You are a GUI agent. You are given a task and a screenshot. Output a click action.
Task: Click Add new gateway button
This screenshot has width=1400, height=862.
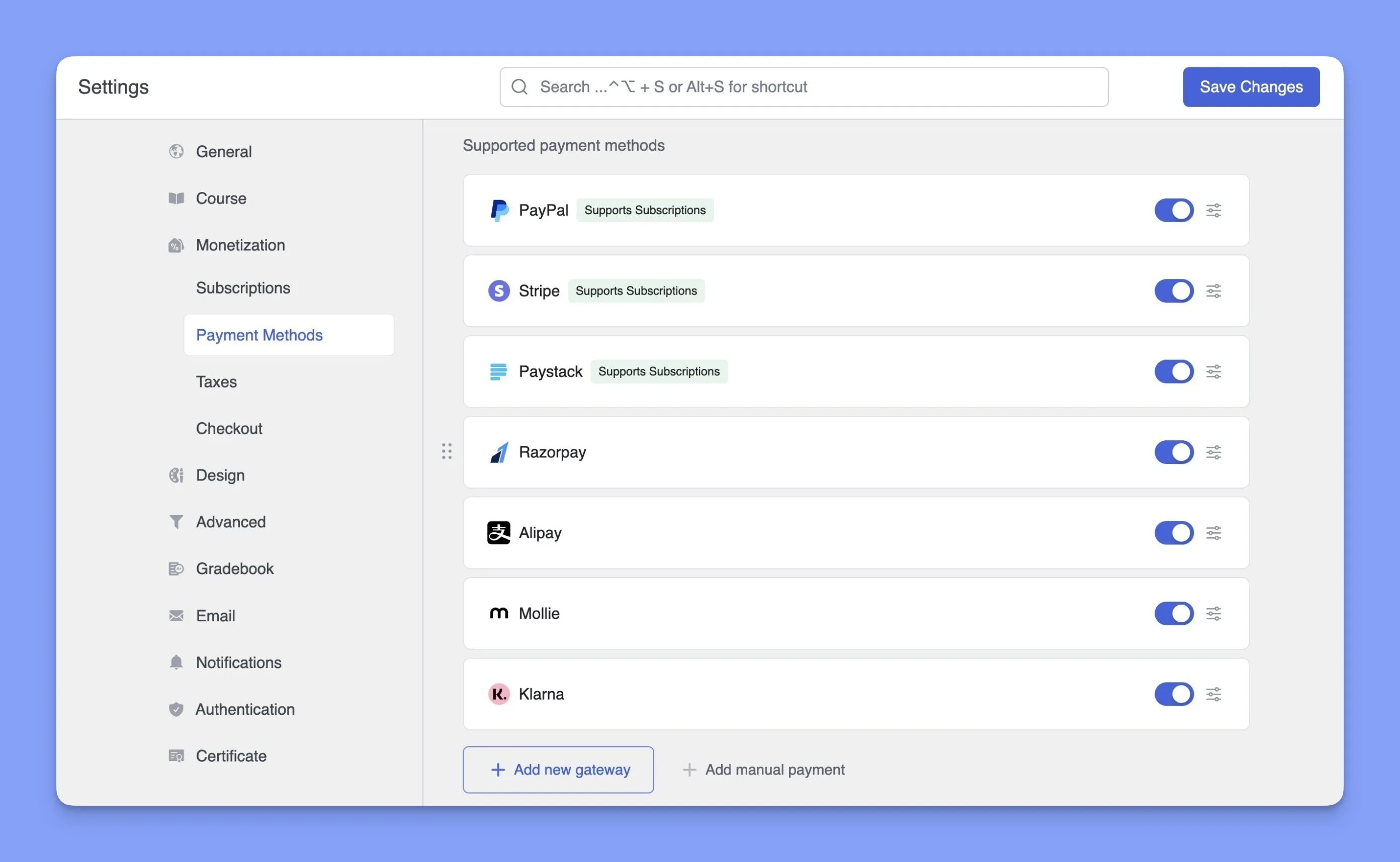click(558, 770)
